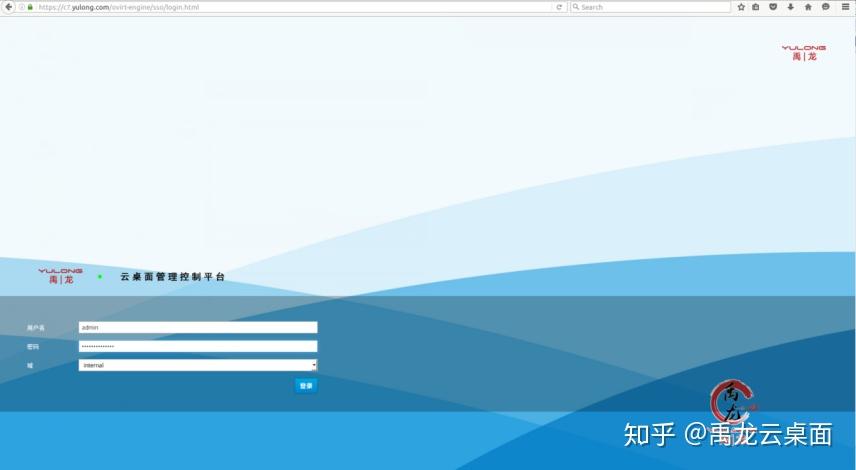Go back with the browser back arrow
This screenshot has width=856, height=470.
[8, 7]
